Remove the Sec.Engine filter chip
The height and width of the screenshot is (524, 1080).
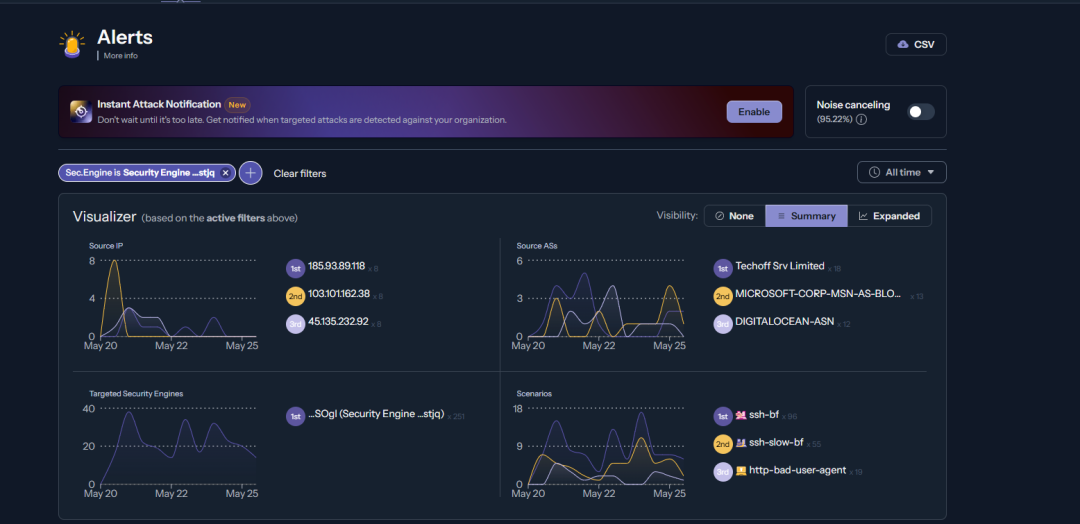coord(226,173)
